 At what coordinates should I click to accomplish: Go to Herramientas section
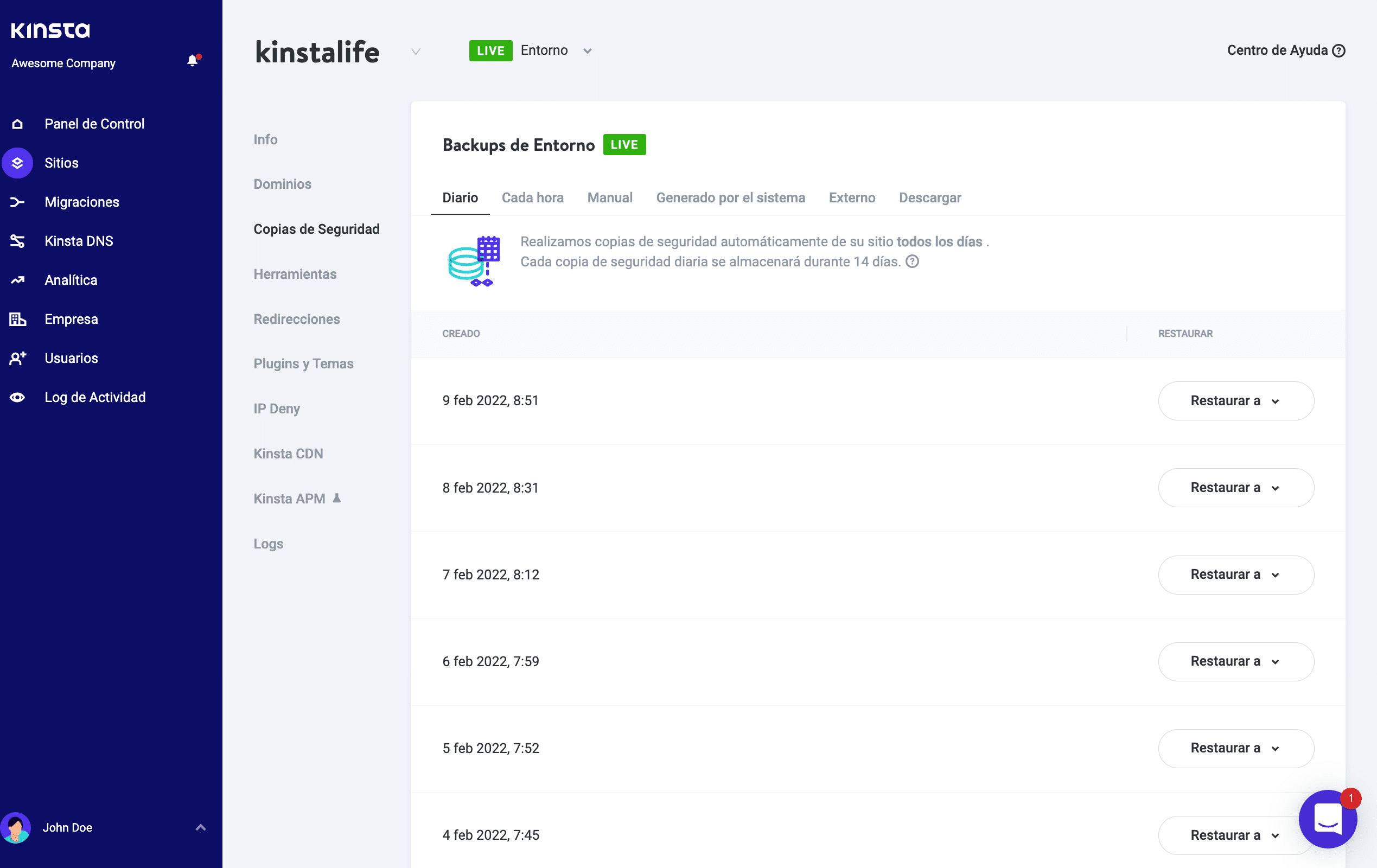[295, 274]
